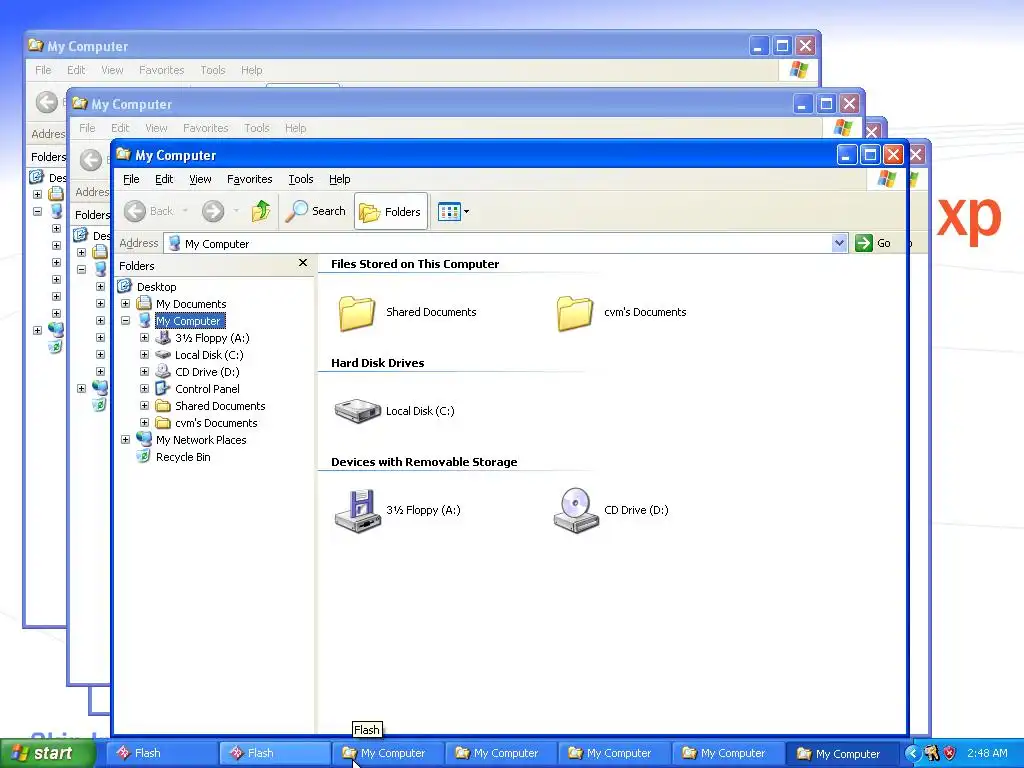Click the 2:48 AM taskbar clock
This screenshot has width=1024, height=768.
(987, 753)
